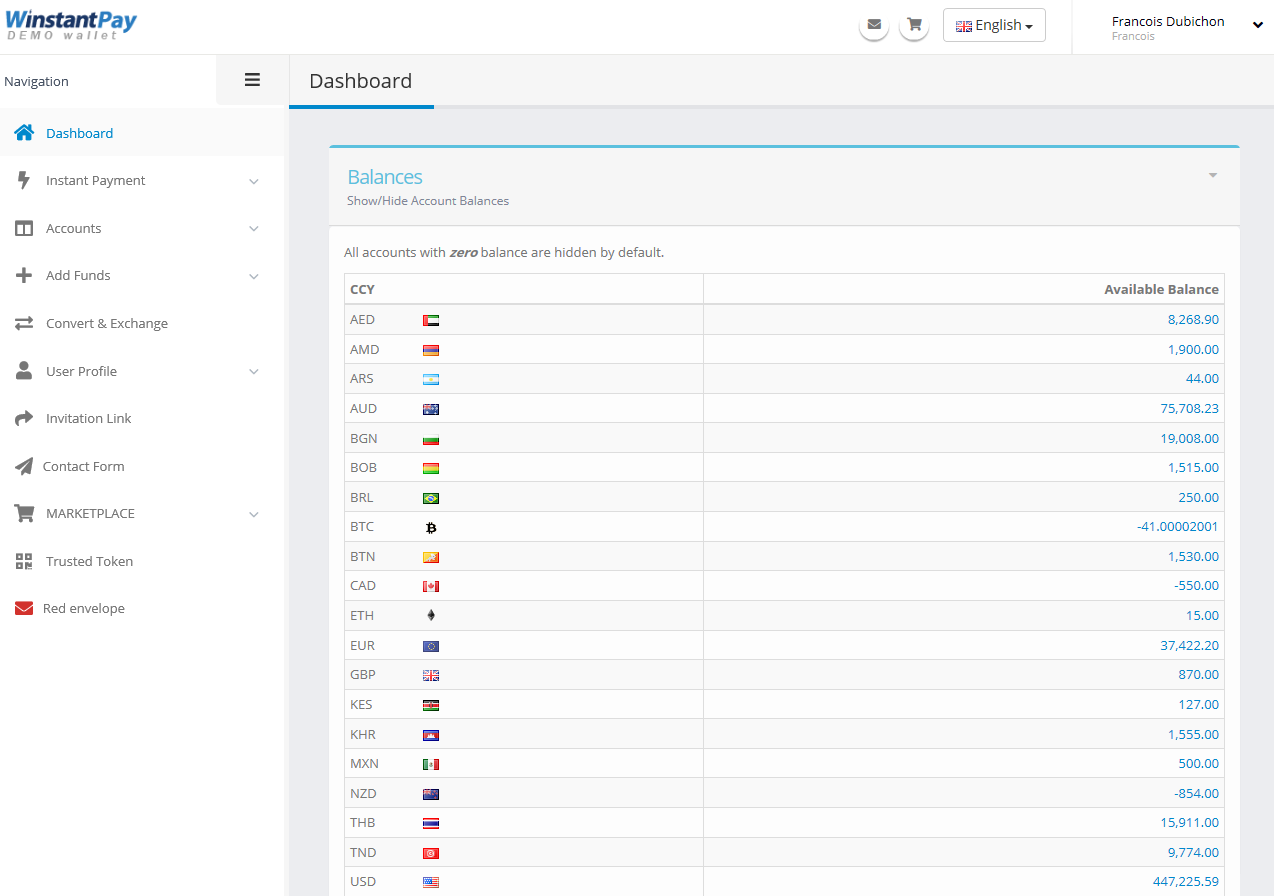This screenshot has width=1274, height=896.
Task: Expand the Add Funds submenu chevron
Action: pyautogui.click(x=254, y=276)
